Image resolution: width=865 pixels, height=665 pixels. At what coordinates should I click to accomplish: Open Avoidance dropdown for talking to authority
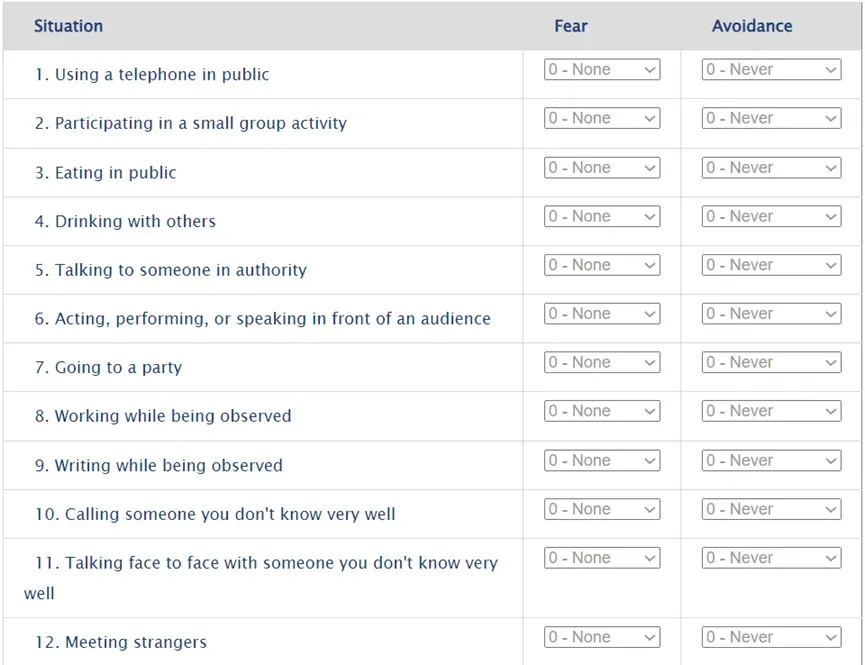(x=771, y=265)
